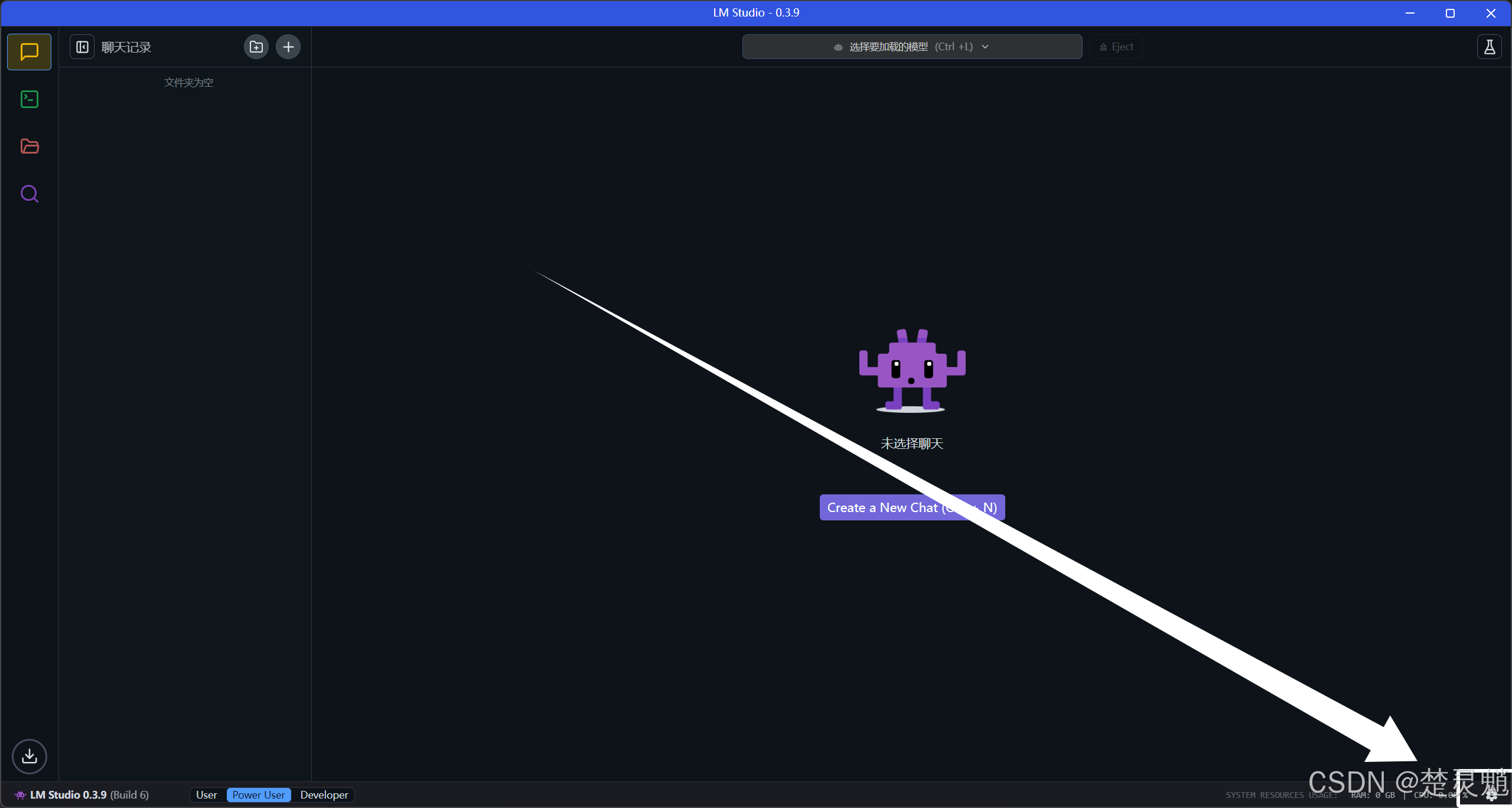Switch interface mode to User
This screenshot has width=1512, height=808.
tap(206, 795)
